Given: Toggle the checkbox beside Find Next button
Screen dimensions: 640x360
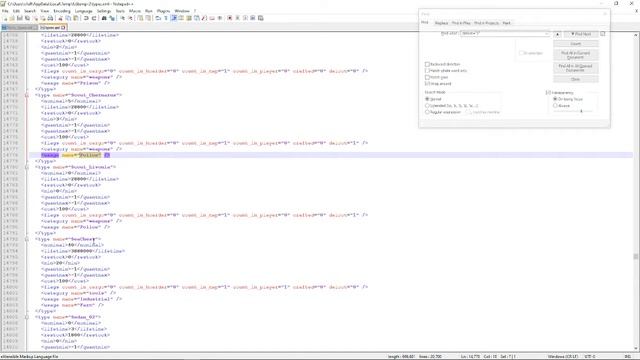Looking at the screenshot, I should (x=603, y=34).
